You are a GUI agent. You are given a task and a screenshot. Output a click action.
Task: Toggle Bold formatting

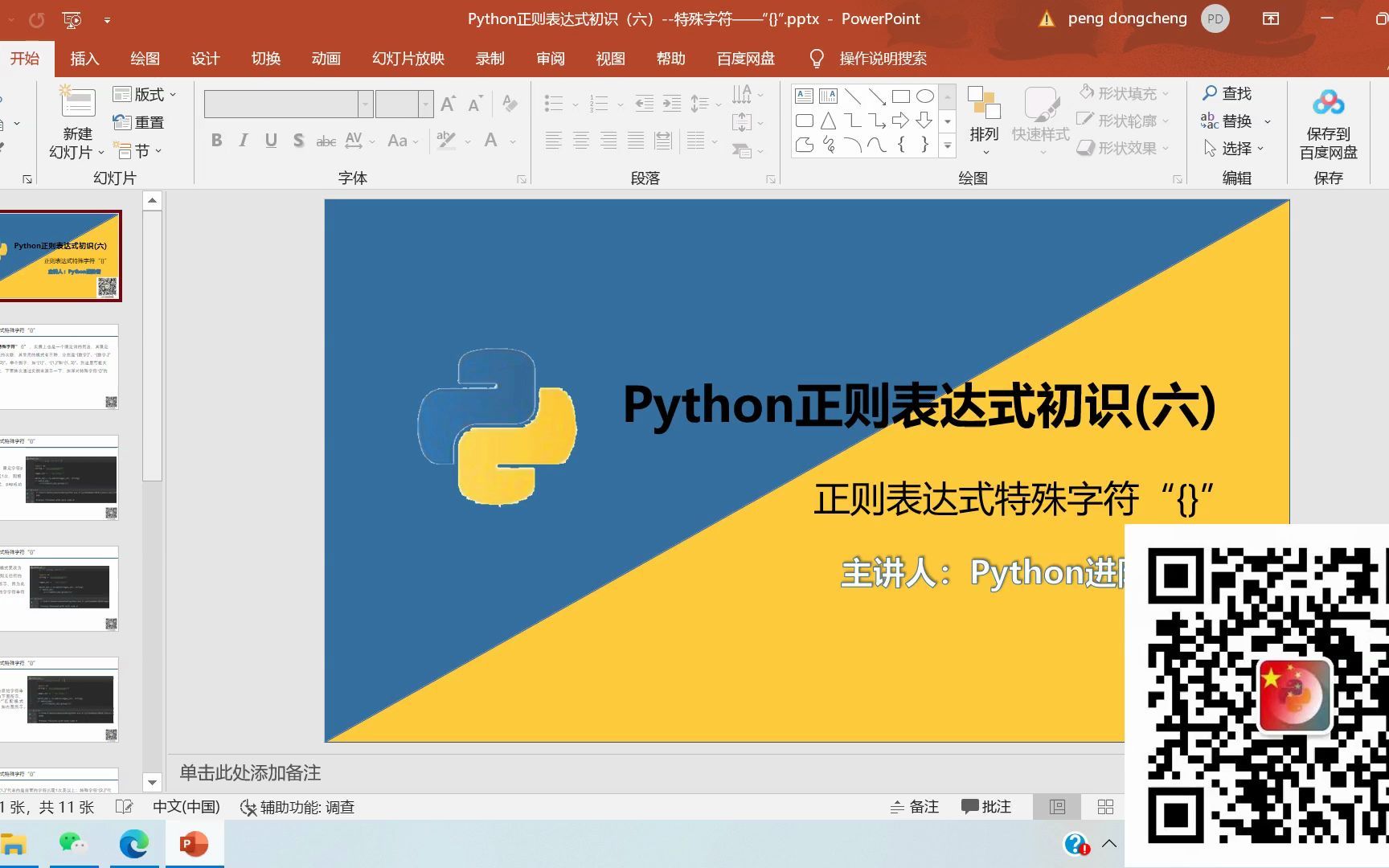pos(217,141)
